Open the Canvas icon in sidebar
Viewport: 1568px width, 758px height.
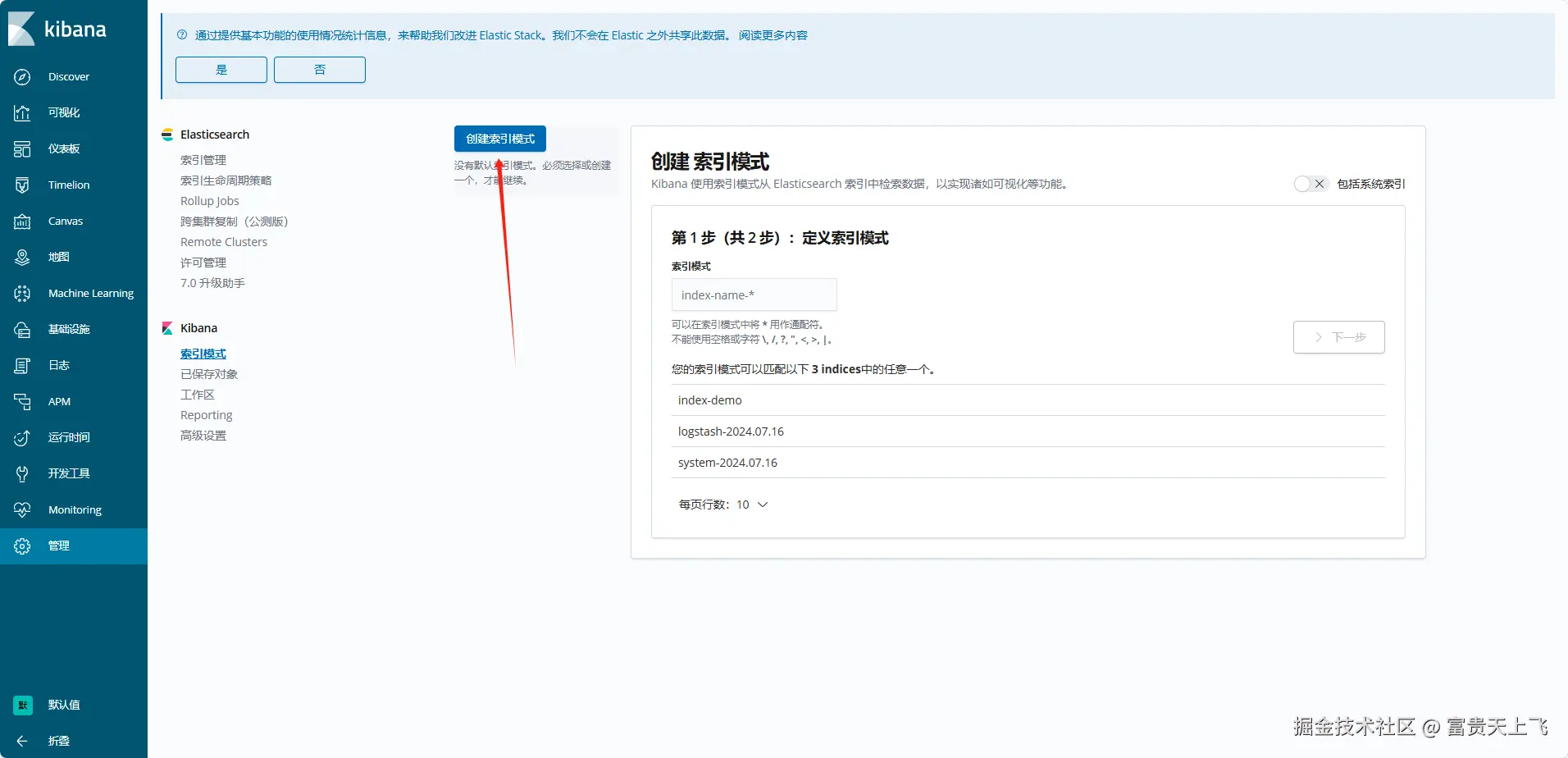(x=22, y=221)
